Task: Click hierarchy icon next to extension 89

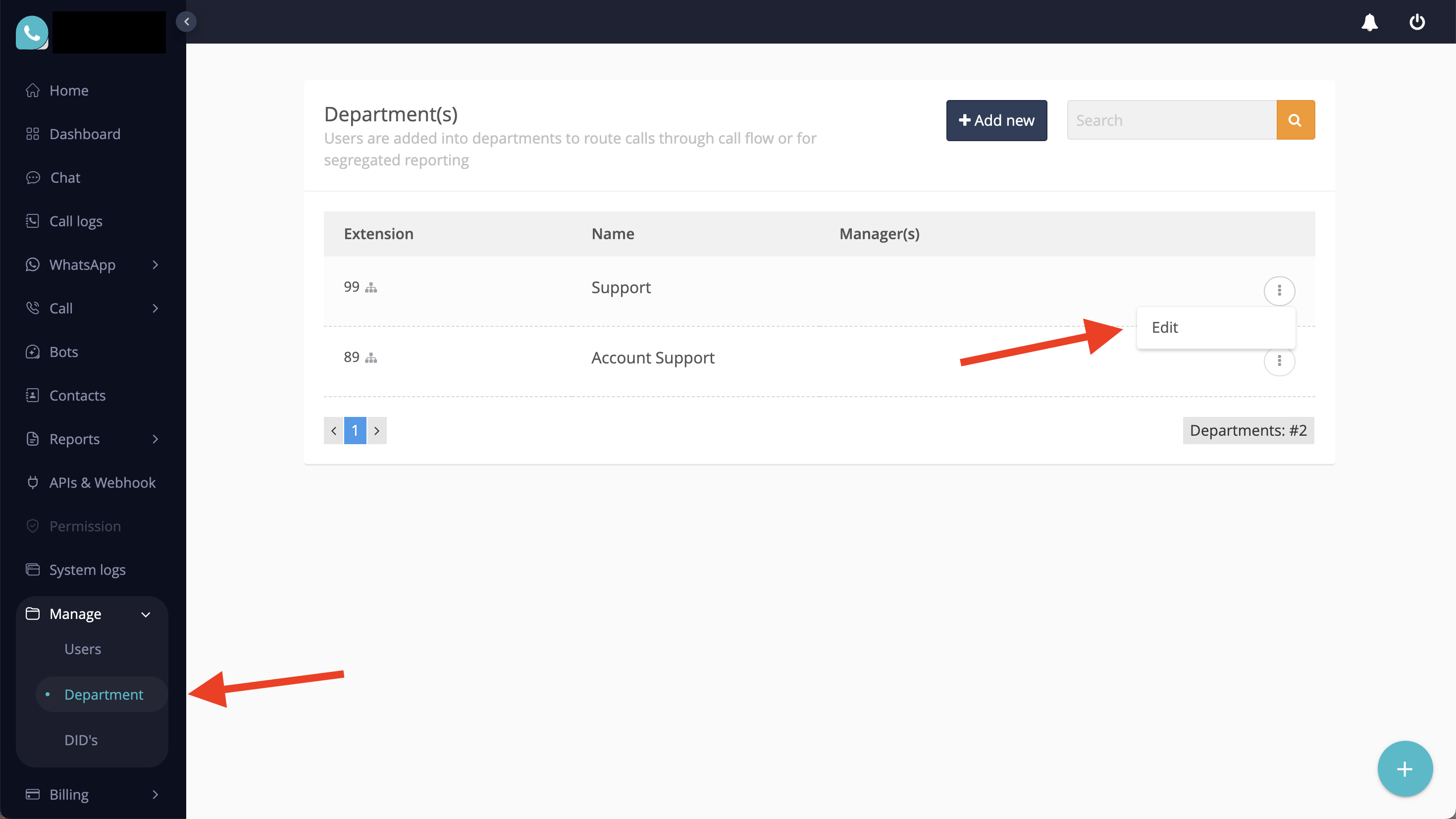Action: pyautogui.click(x=371, y=358)
